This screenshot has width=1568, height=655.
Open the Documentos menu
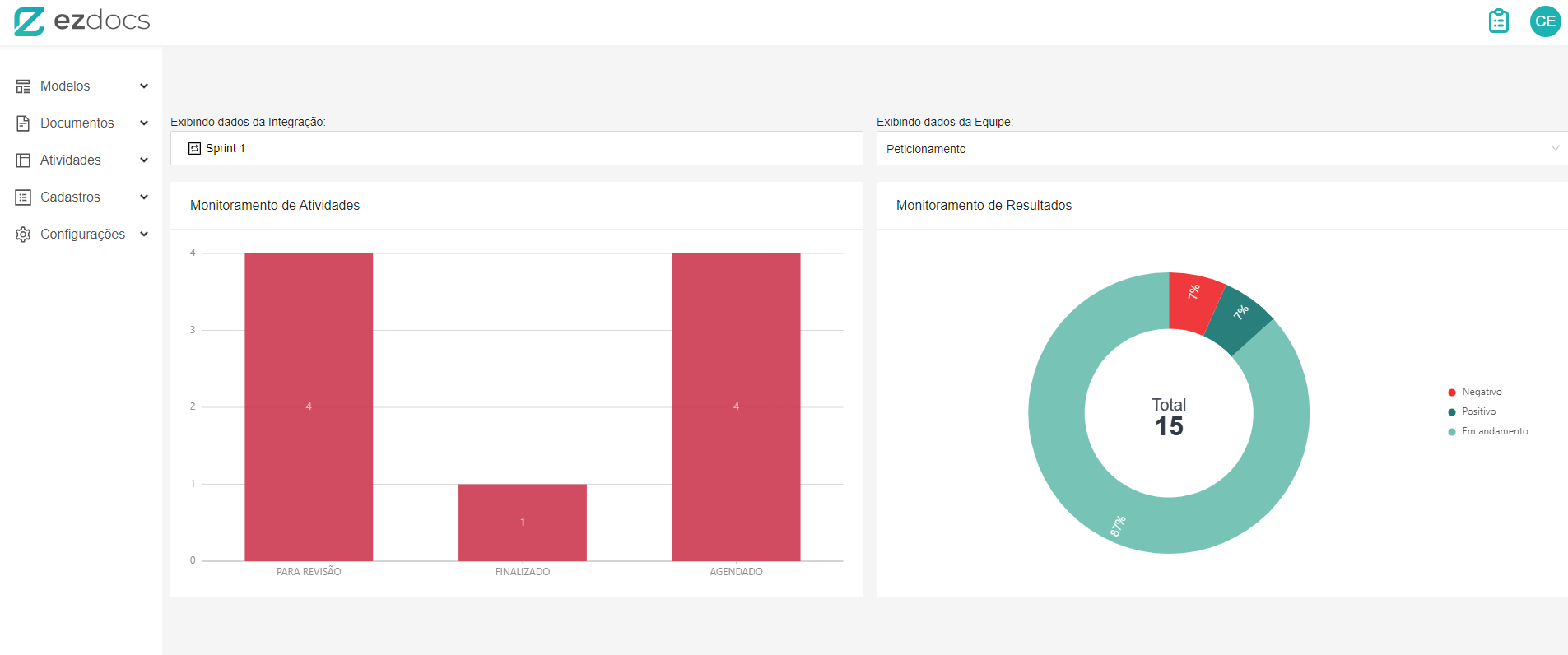click(x=81, y=123)
